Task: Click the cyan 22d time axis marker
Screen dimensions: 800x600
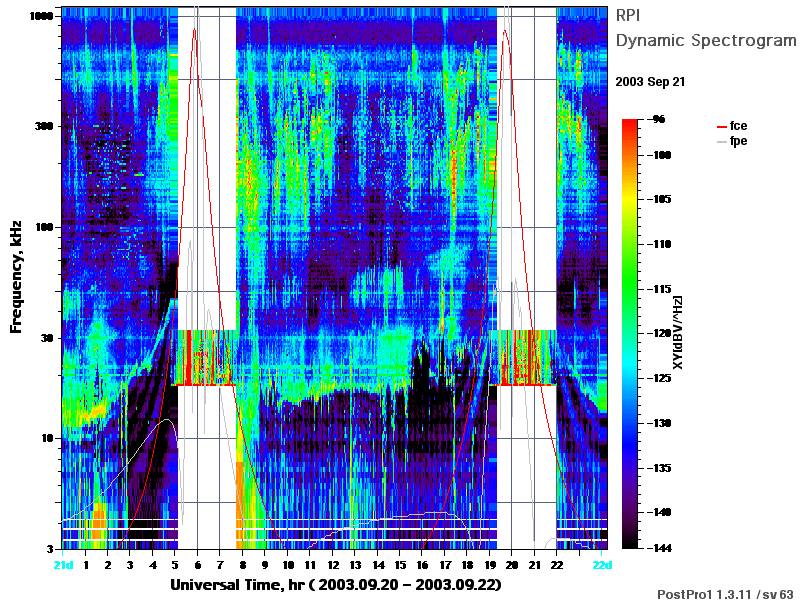Action: (x=602, y=565)
